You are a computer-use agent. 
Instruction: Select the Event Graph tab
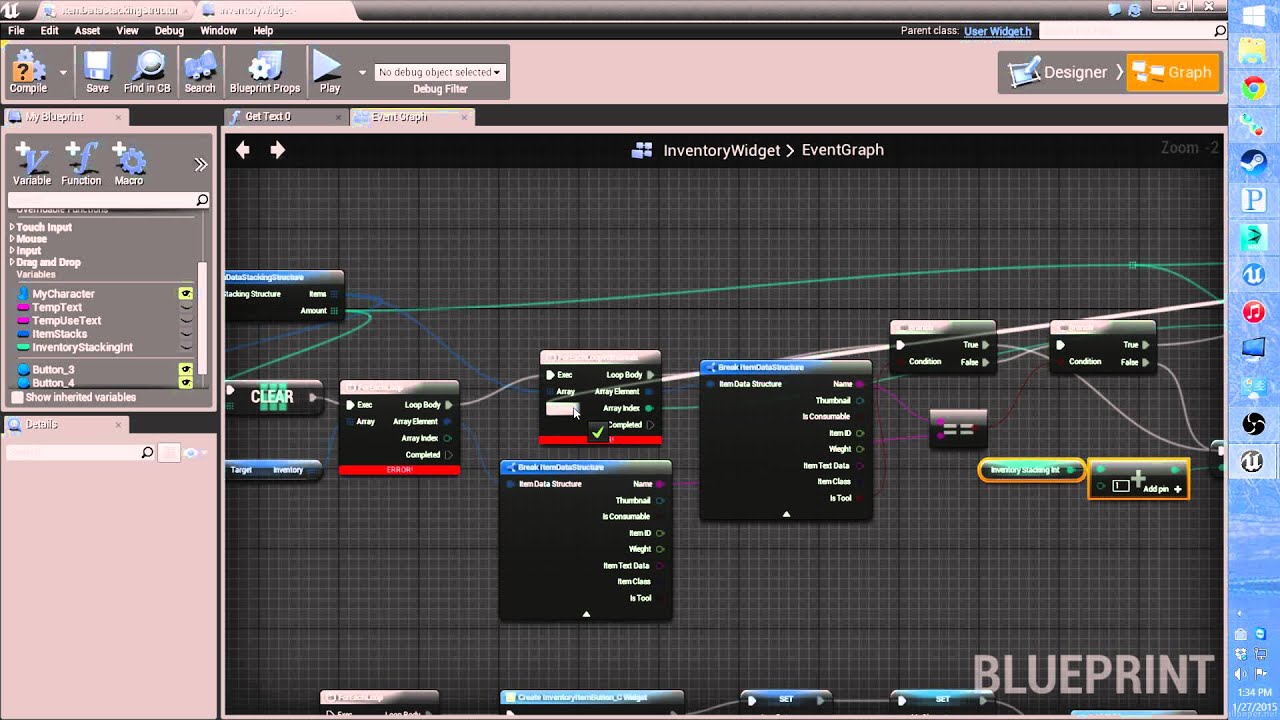pos(400,117)
